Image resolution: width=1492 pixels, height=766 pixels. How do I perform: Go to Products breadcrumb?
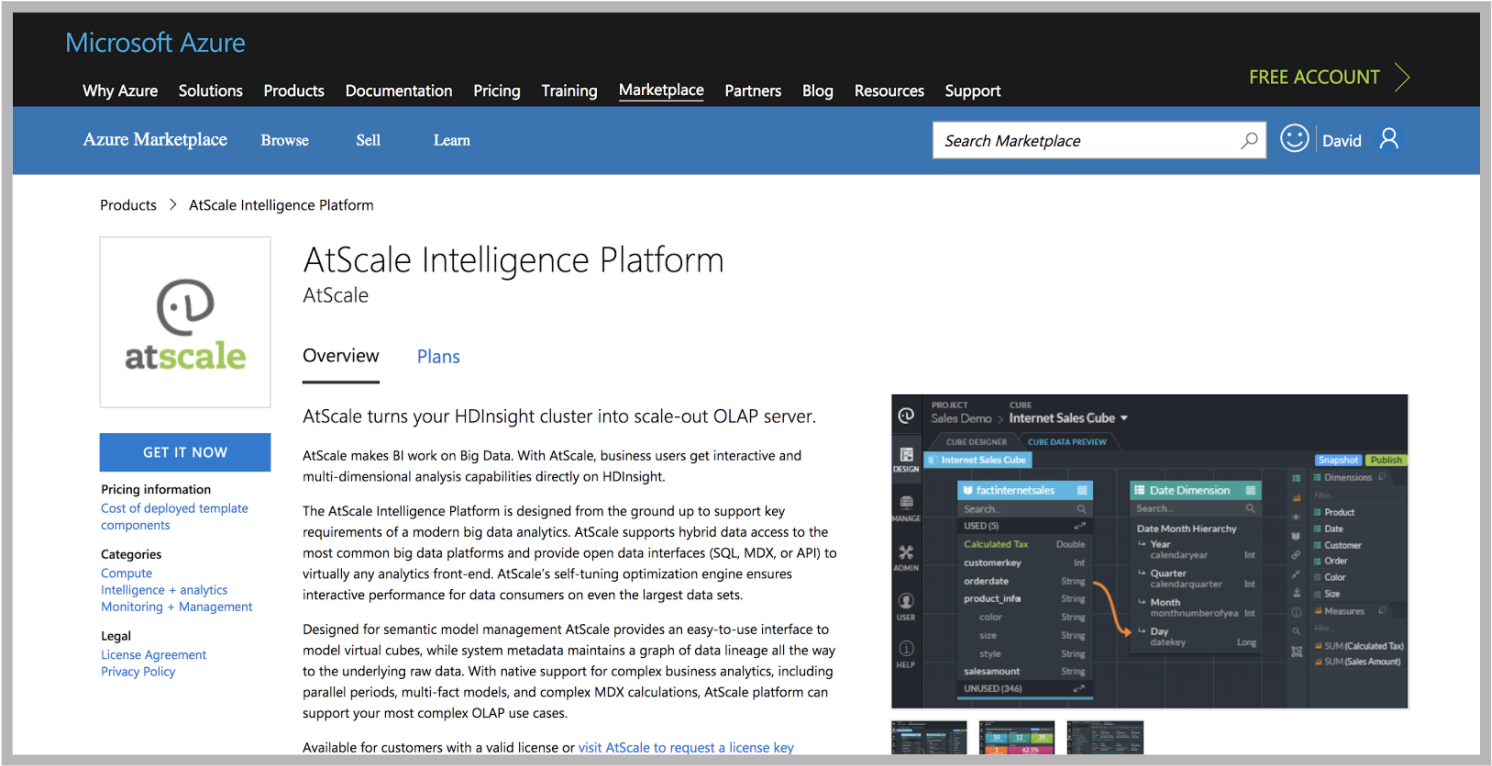pos(128,205)
